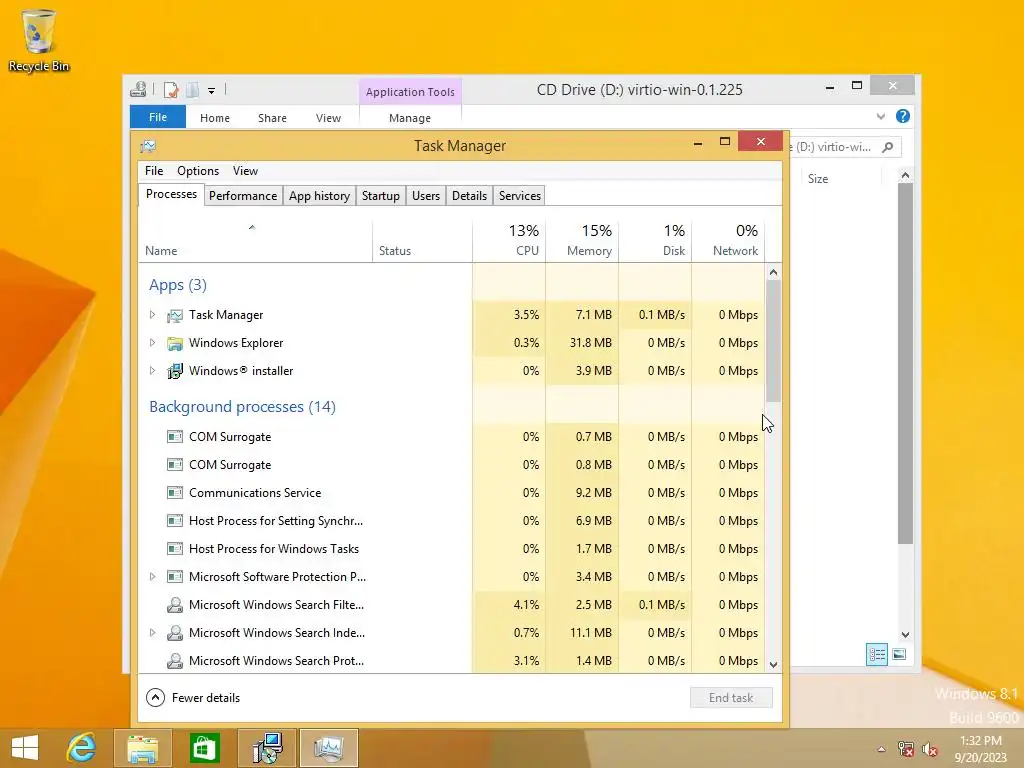Click Host Process for Windows Tasks icon
The height and width of the screenshot is (768, 1024).
tap(174, 549)
